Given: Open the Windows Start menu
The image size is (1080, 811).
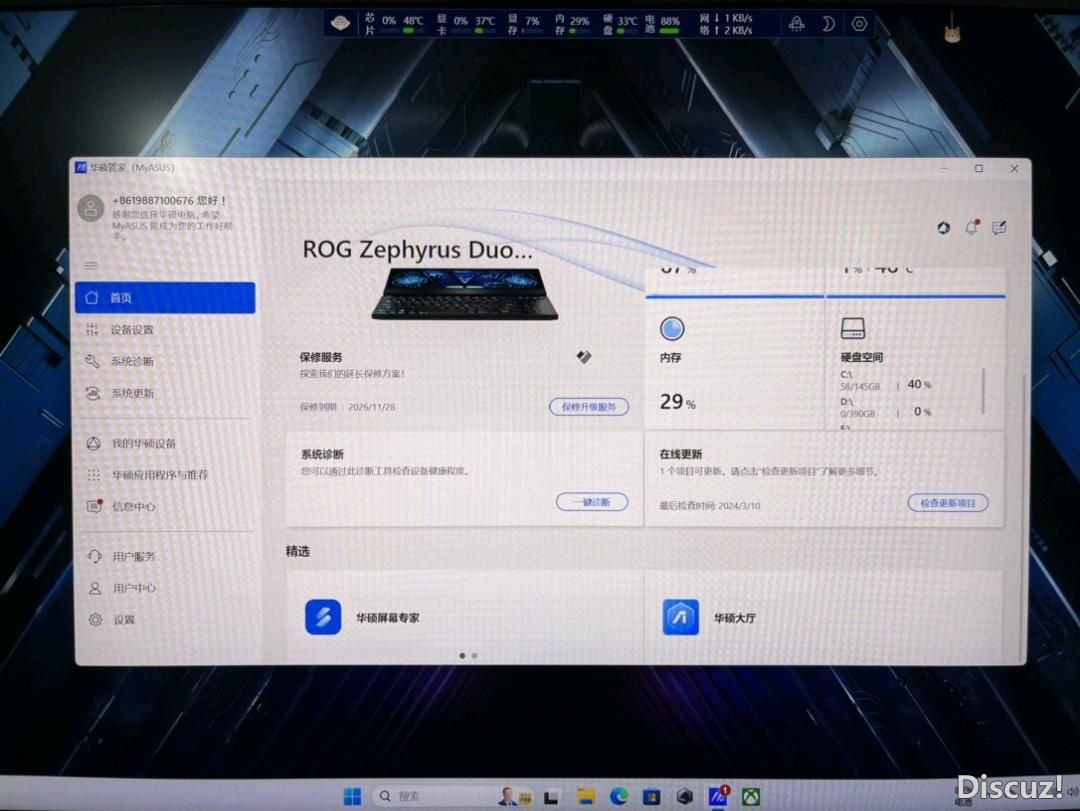Looking at the screenshot, I should tap(352, 797).
